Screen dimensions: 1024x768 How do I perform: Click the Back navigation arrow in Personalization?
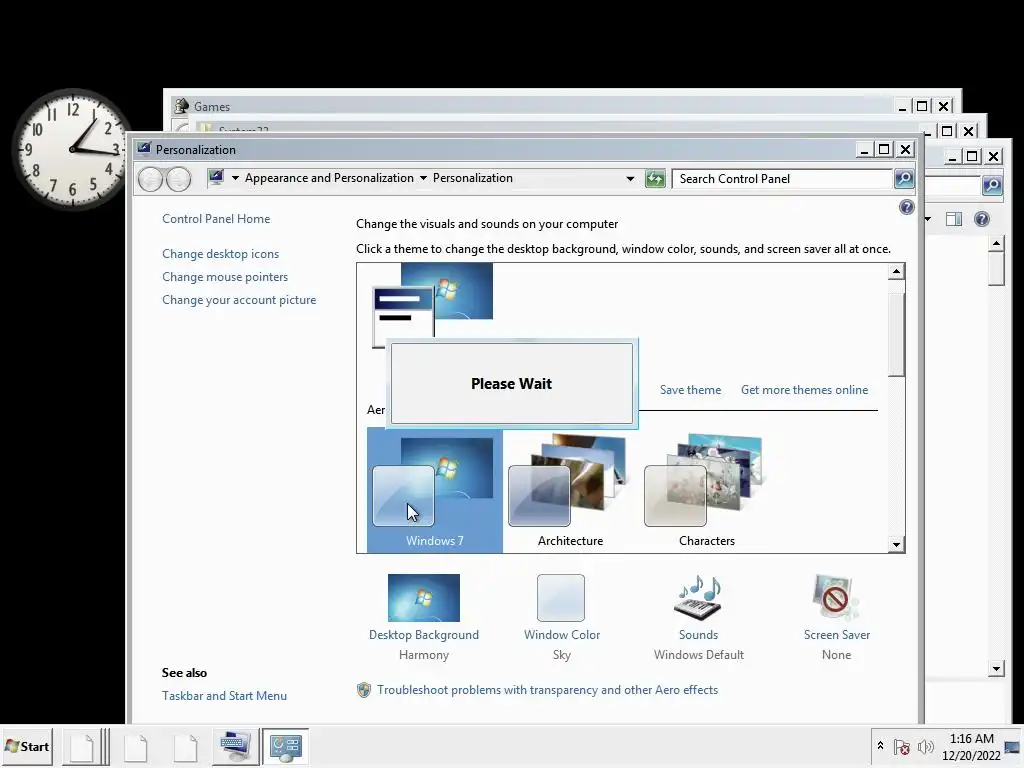pyautogui.click(x=150, y=178)
